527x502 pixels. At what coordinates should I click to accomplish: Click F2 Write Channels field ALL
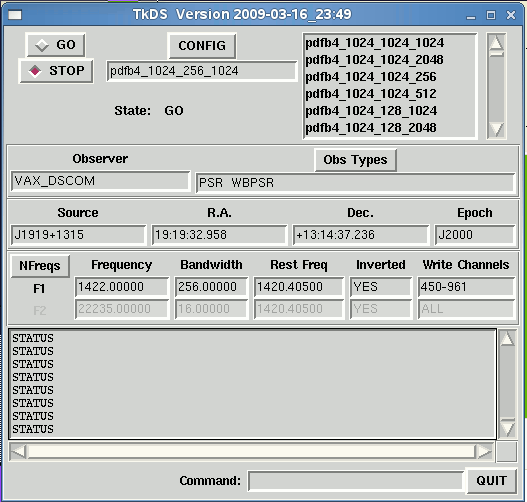pos(466,309)
